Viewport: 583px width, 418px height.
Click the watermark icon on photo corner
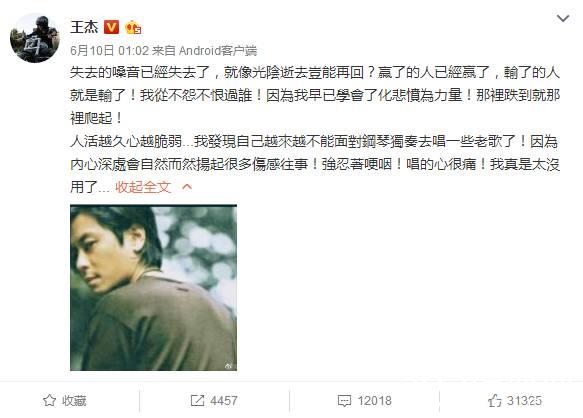228,366
